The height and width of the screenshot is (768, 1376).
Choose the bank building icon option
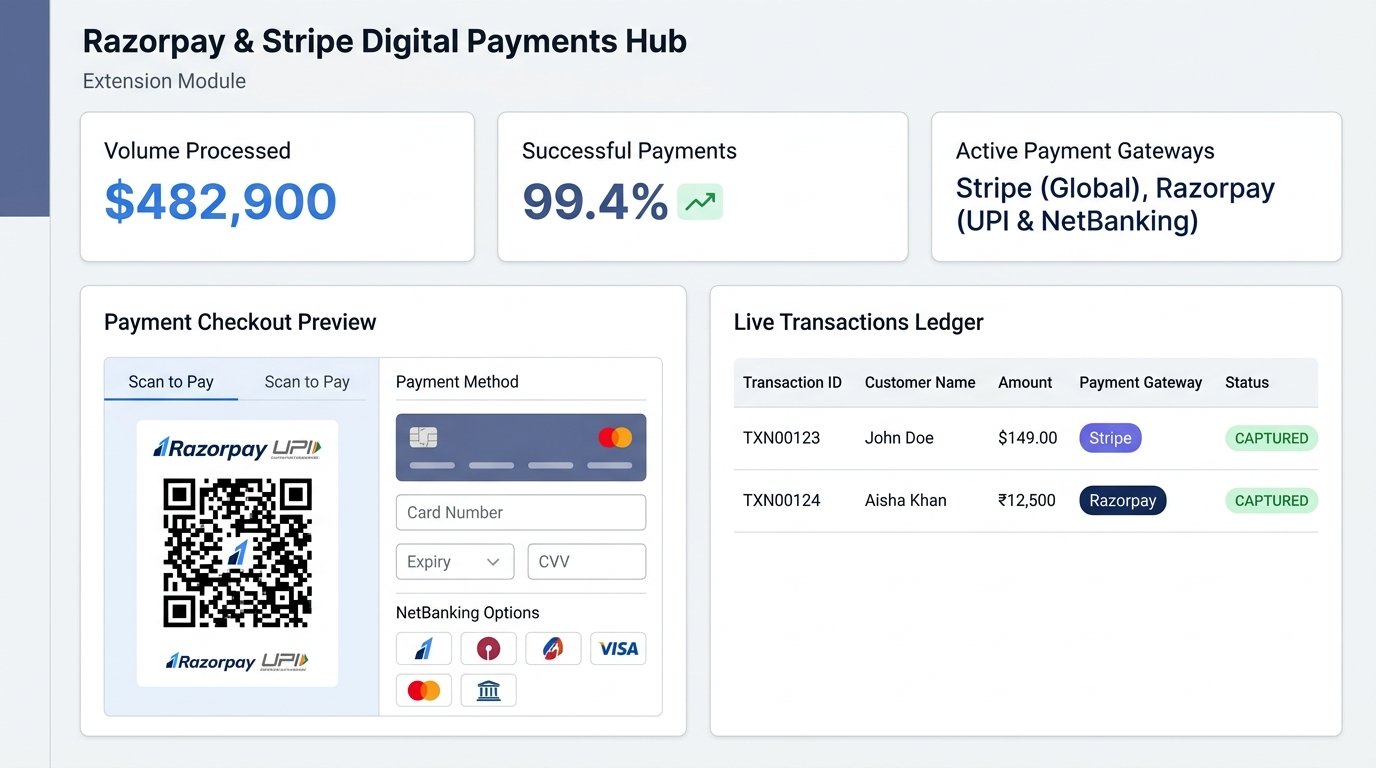pos(488,690)
